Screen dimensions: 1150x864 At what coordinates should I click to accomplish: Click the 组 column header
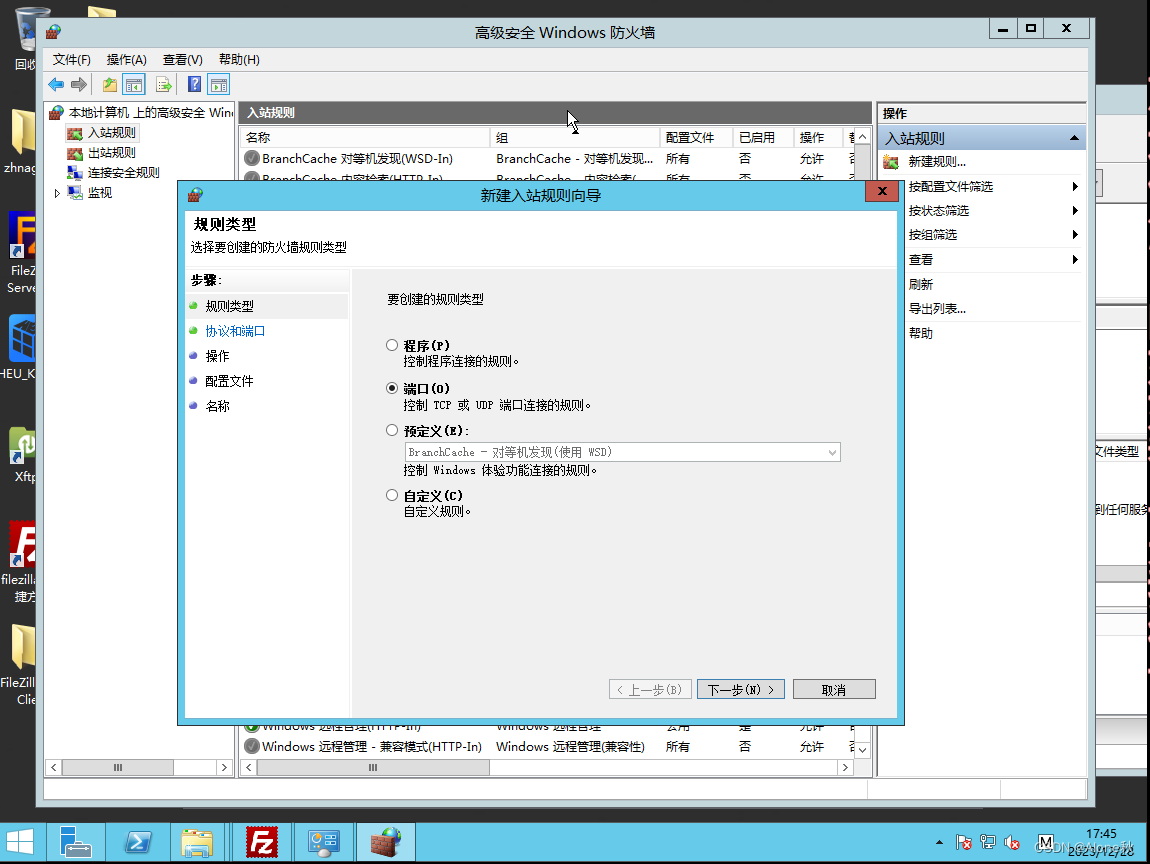pos(575,137)
